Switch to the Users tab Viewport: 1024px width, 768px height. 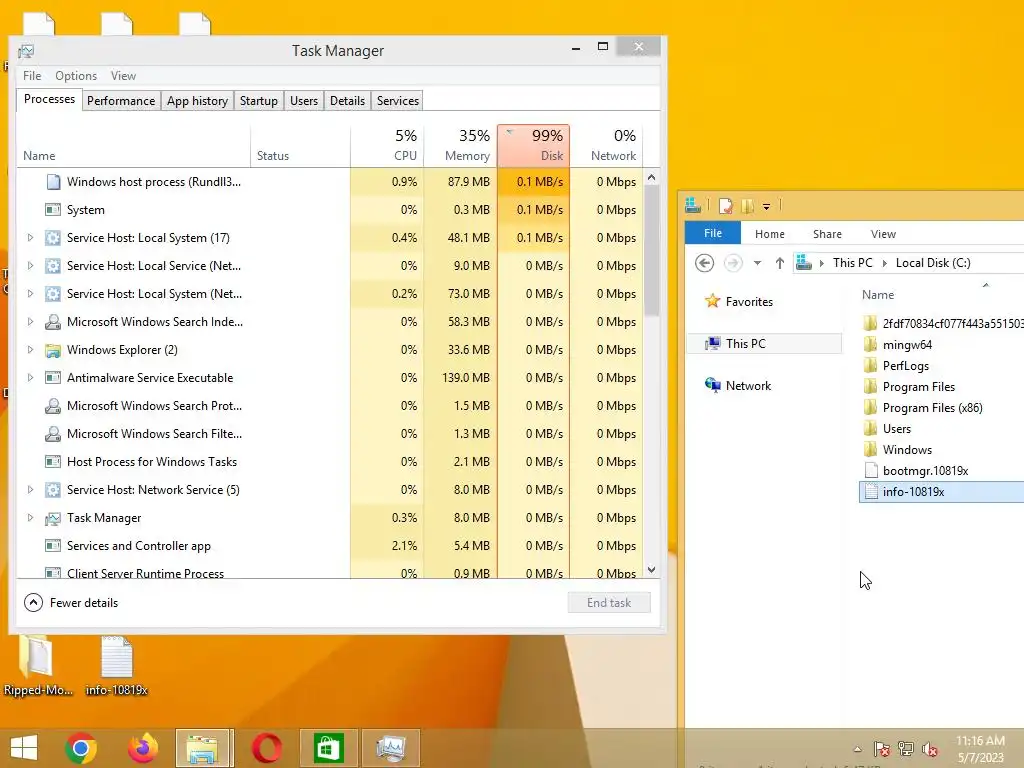(304, 101)
